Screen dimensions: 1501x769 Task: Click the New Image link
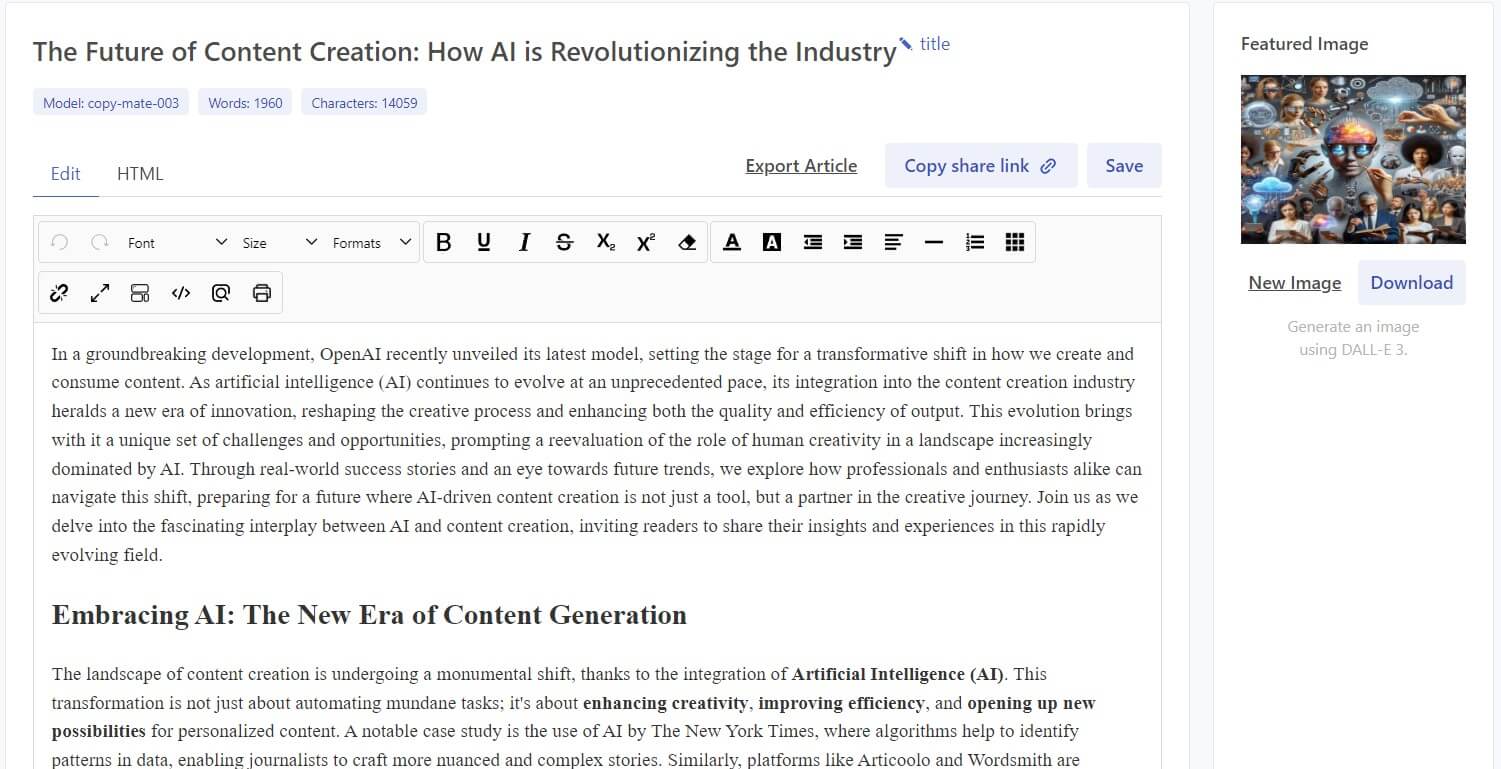[x=1294, y=283]
